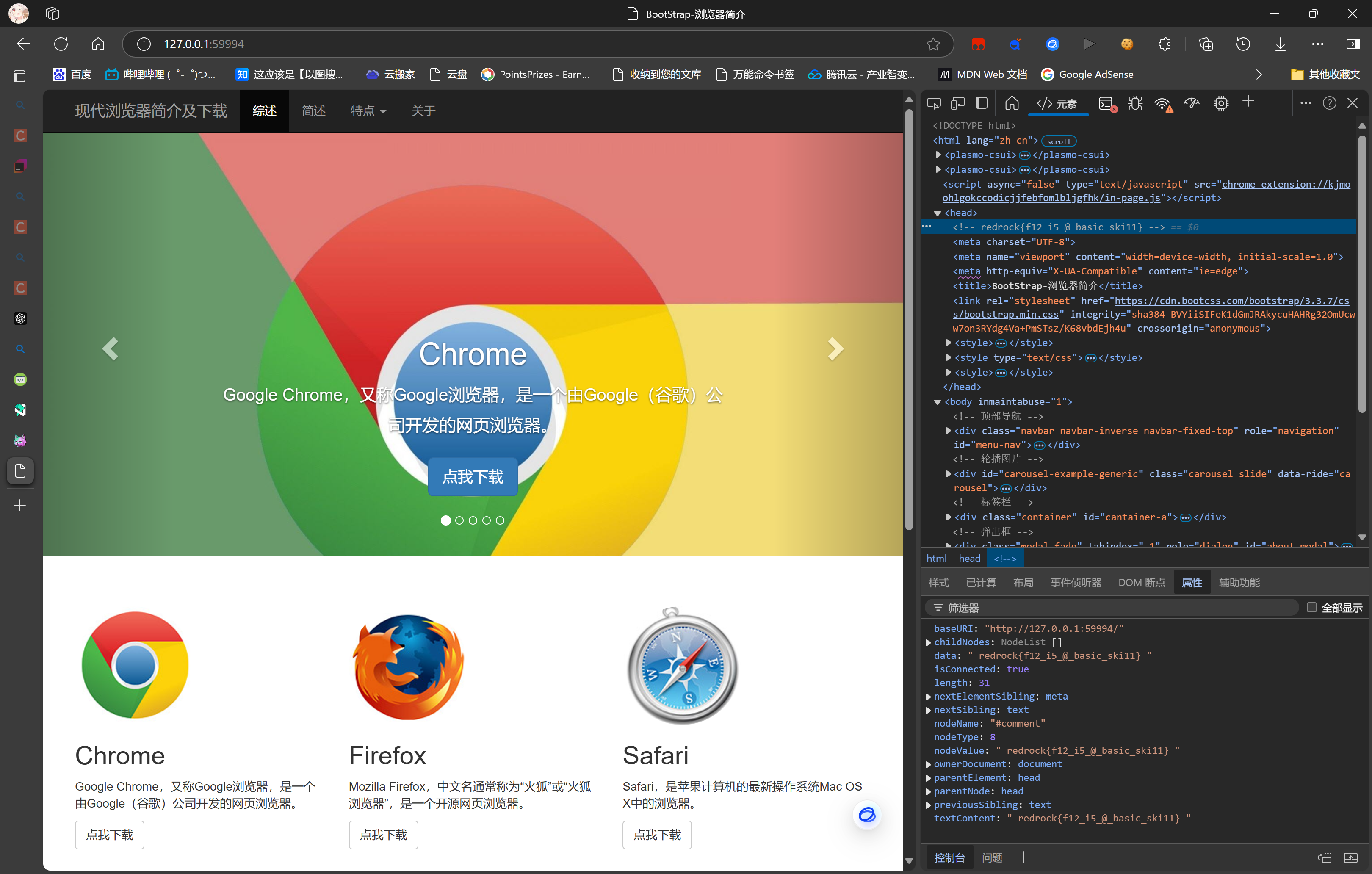Expand childNodes property in properties pane
The height and width of the screenshot is (874, 1372).
928,642
